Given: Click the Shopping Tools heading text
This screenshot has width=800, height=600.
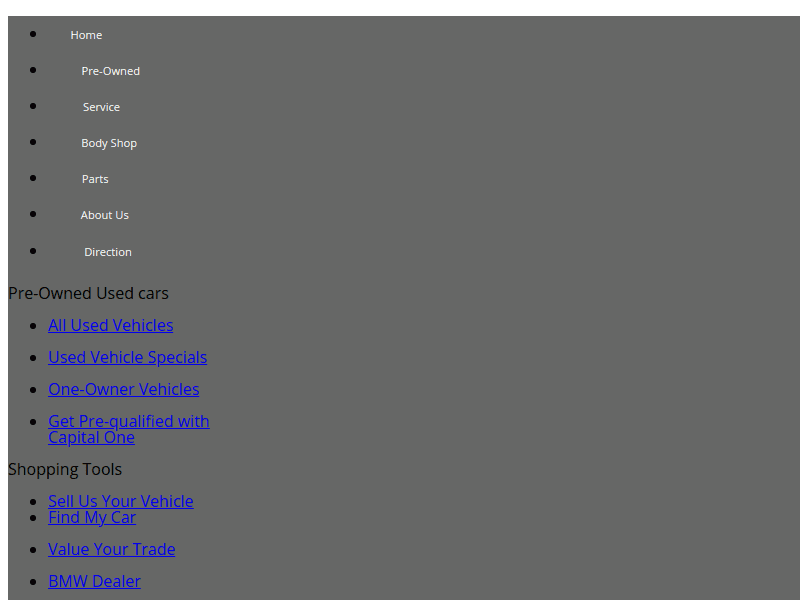Looking at the screenshot, I should coord(65,469).
